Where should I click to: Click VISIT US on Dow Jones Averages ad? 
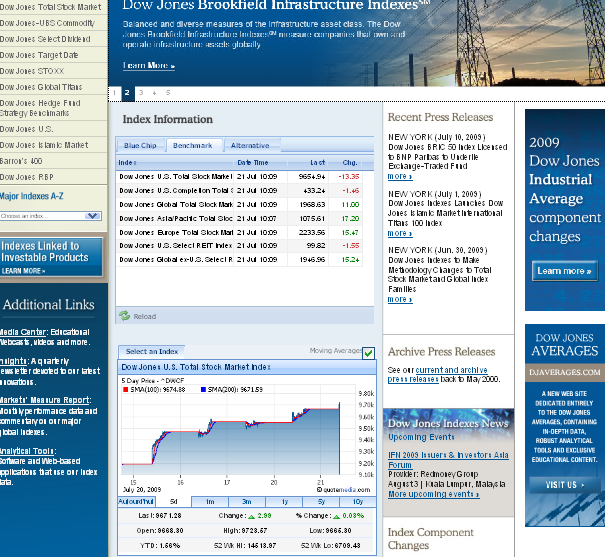564,485
